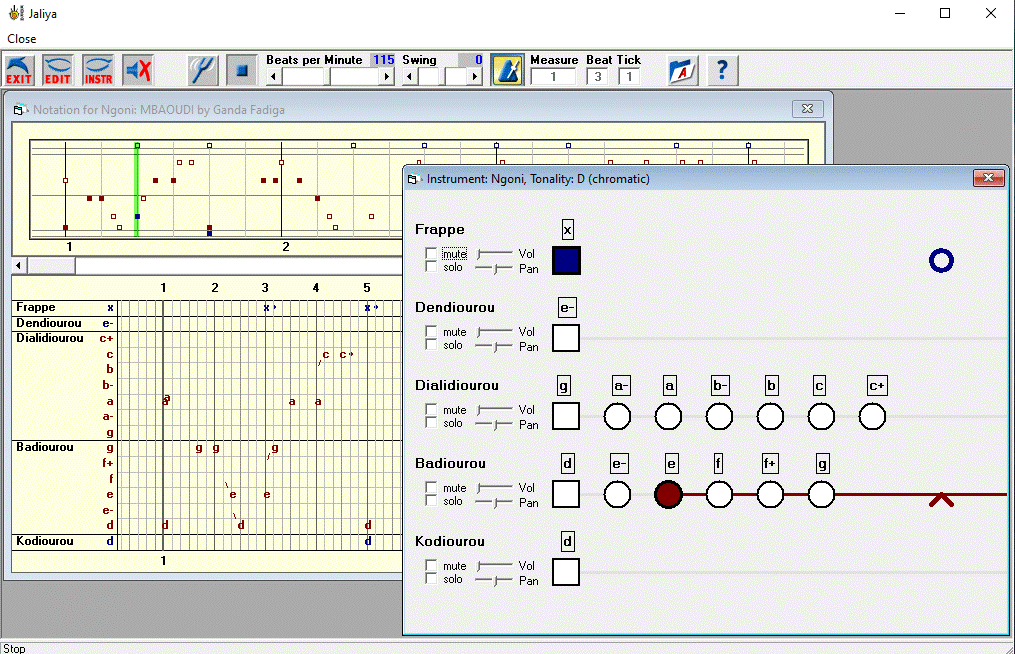Viewport: 1015px width, 654px height.
Task: Toggle the metronome icon
Action: click(508, 70)
